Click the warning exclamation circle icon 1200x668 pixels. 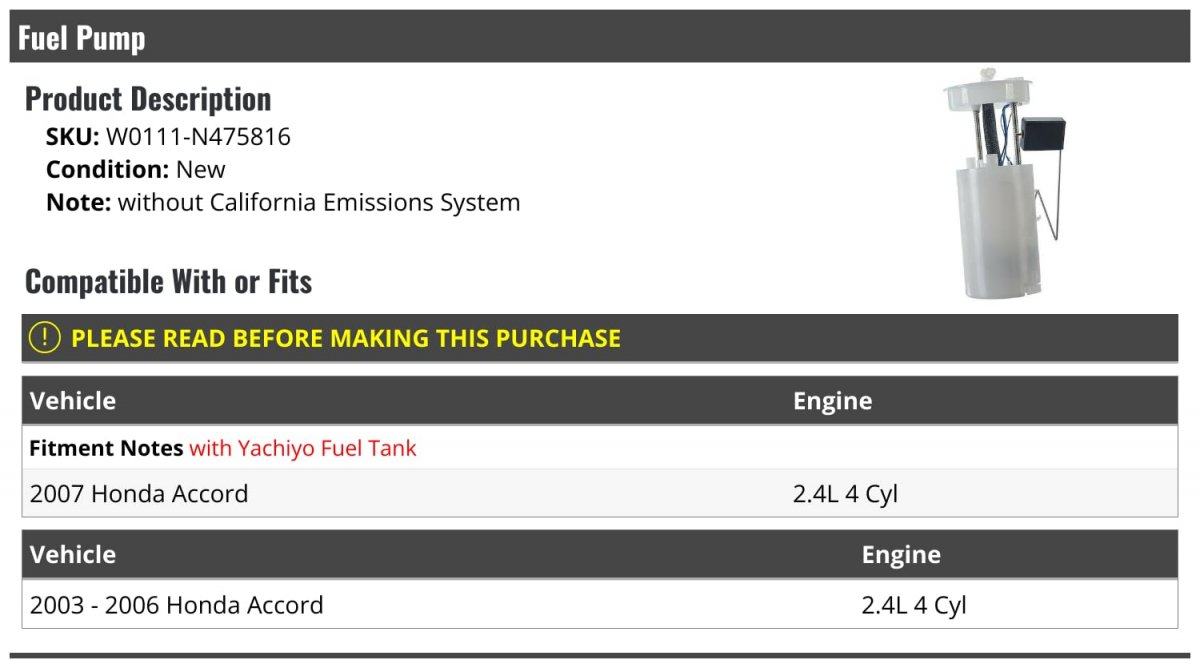tap(45, 338)
